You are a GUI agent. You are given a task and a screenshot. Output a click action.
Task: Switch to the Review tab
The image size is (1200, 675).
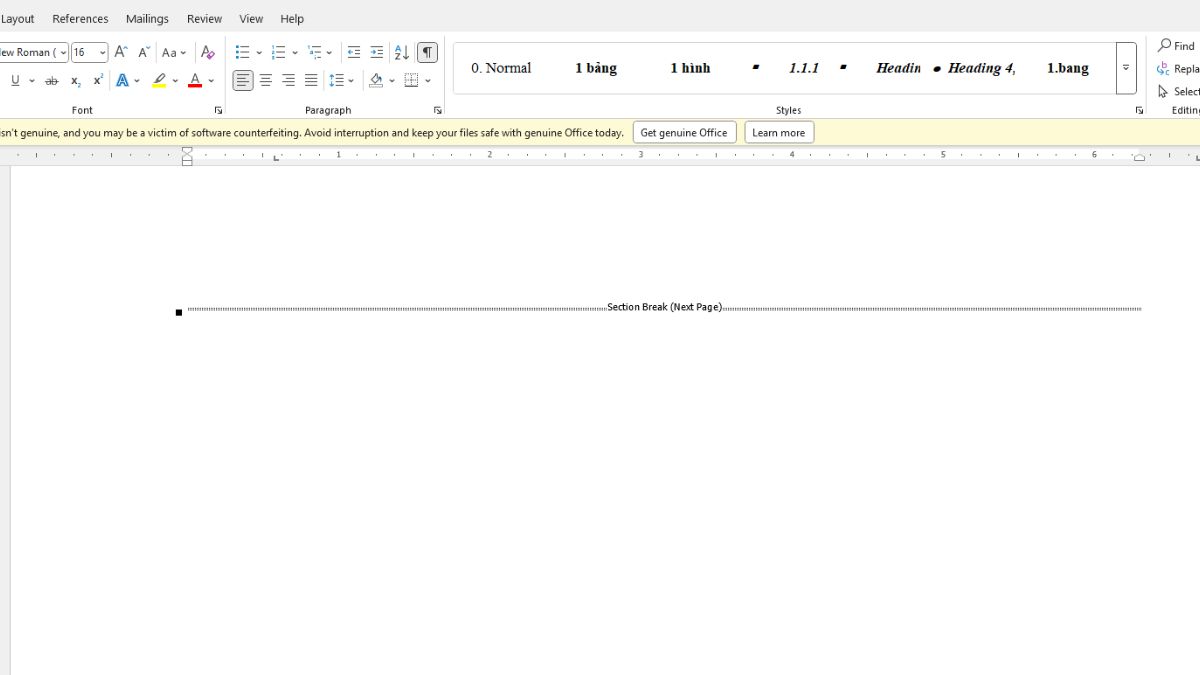pos(204,18)
